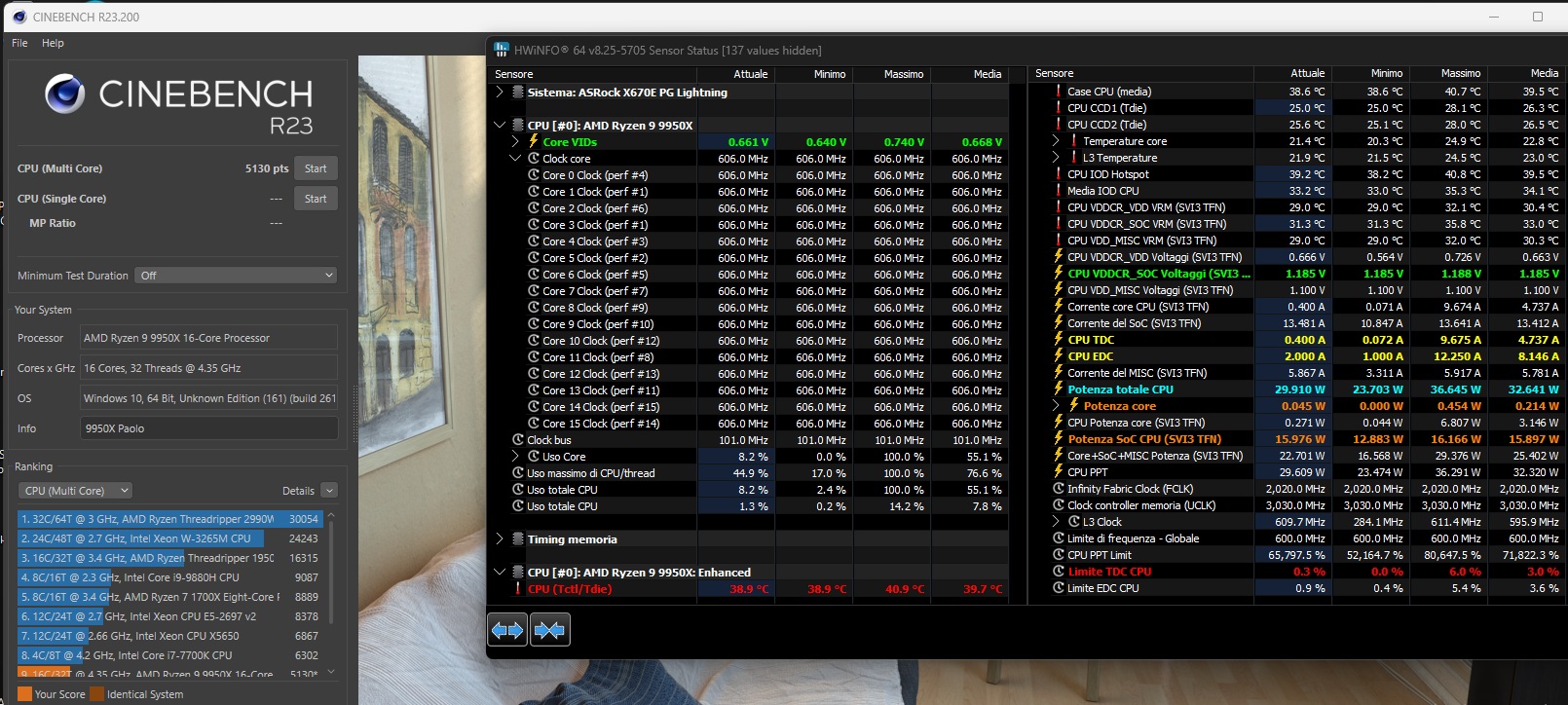Click the chip icon beside Timing memoria

click(x=518, y=539)
